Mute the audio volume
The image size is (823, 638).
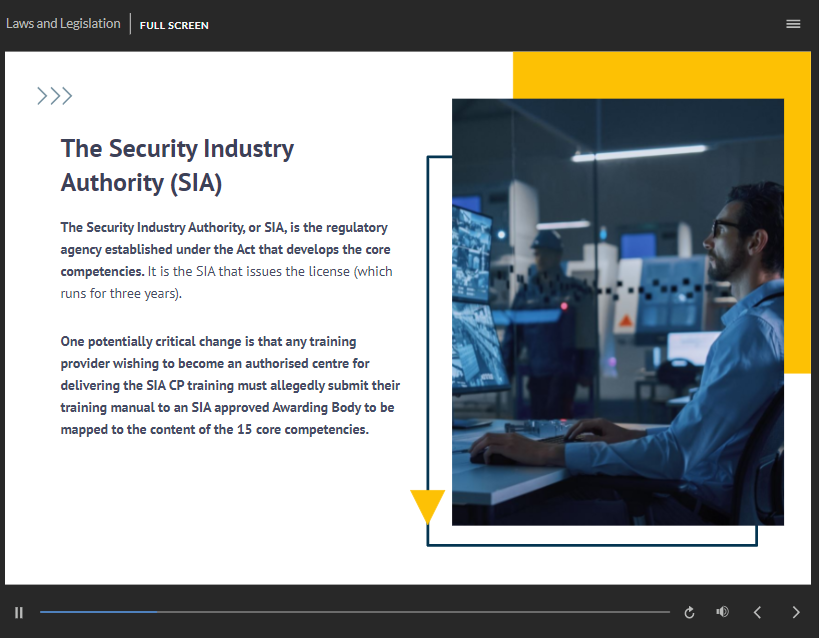click(722, 612)
